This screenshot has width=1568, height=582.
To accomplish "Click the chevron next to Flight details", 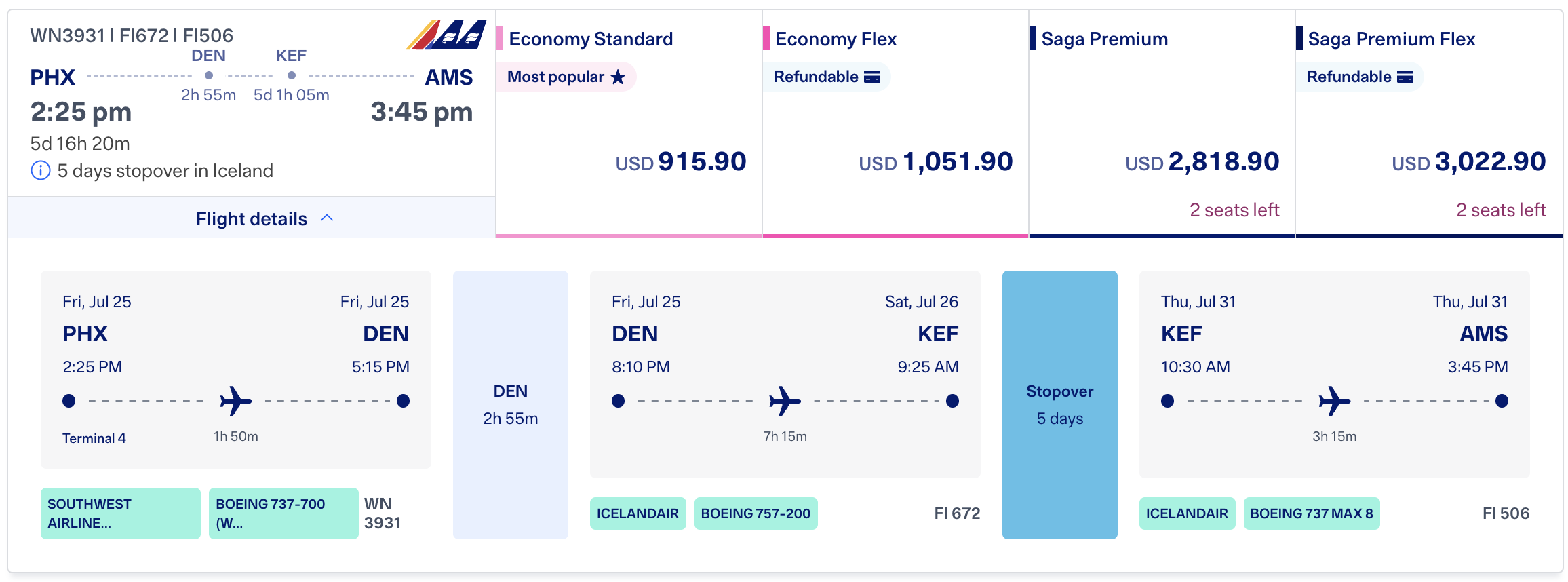I will [x=328, y=218].
